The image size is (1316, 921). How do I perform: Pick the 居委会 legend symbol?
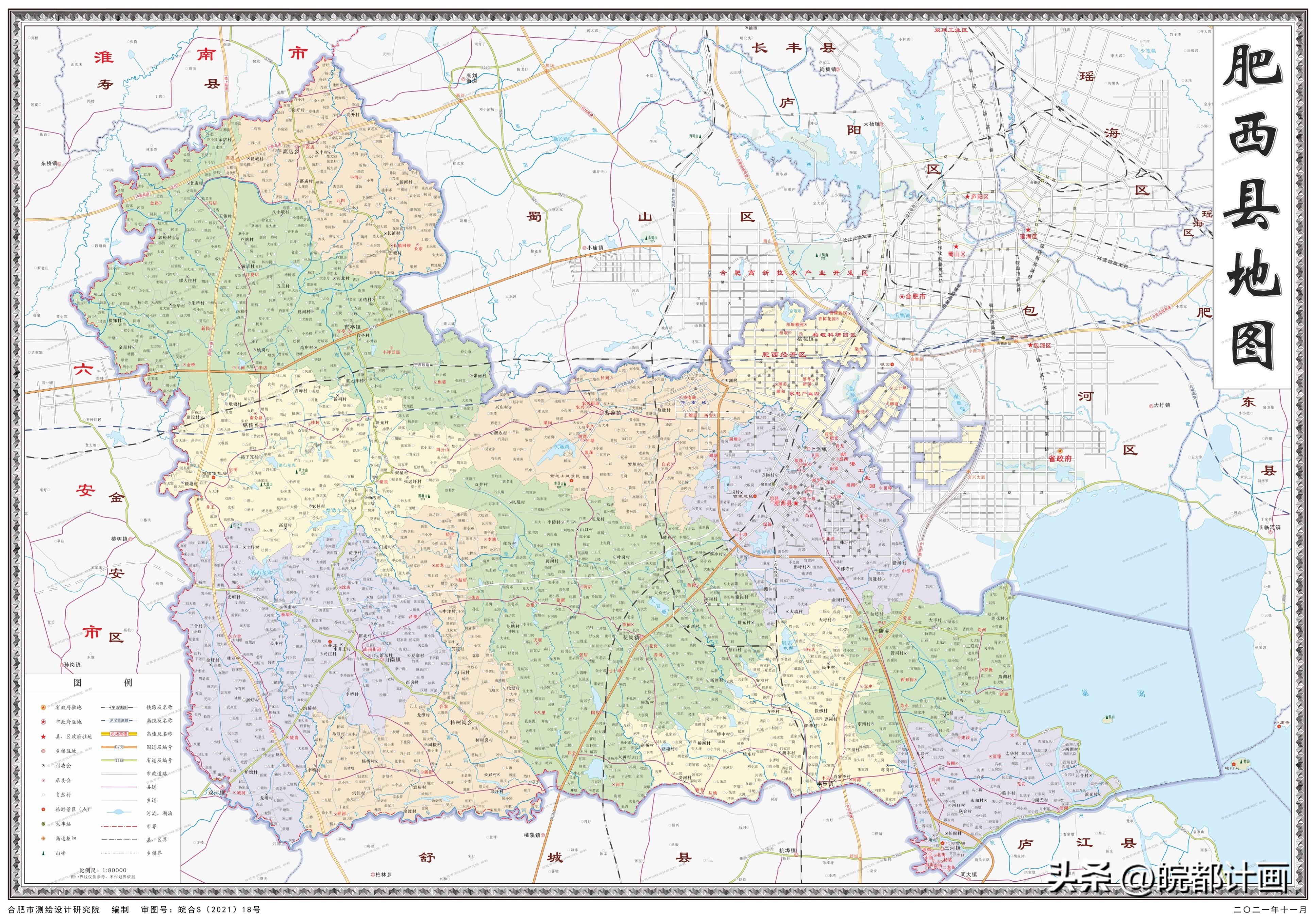43,780
